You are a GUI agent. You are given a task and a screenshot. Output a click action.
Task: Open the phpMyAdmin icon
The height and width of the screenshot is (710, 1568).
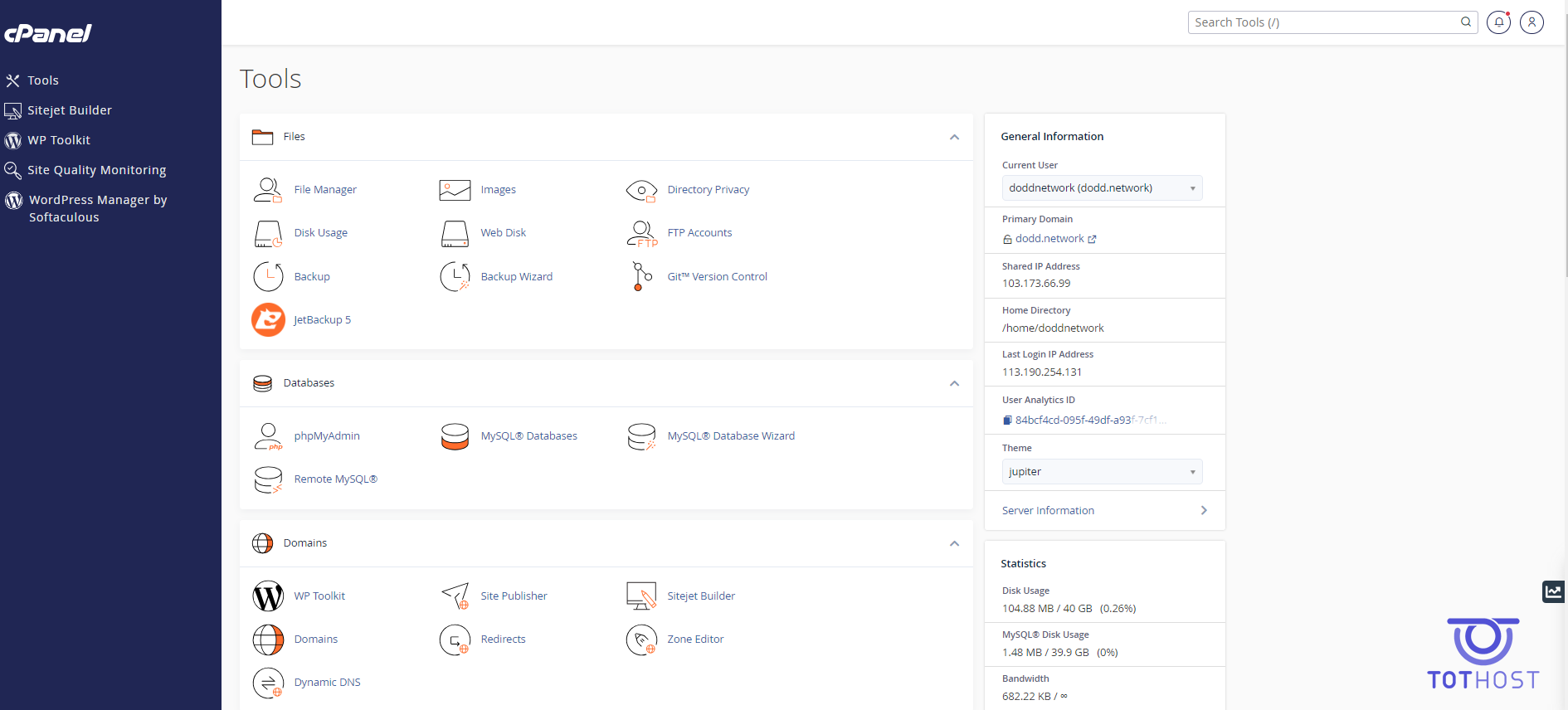click(268, 436)
